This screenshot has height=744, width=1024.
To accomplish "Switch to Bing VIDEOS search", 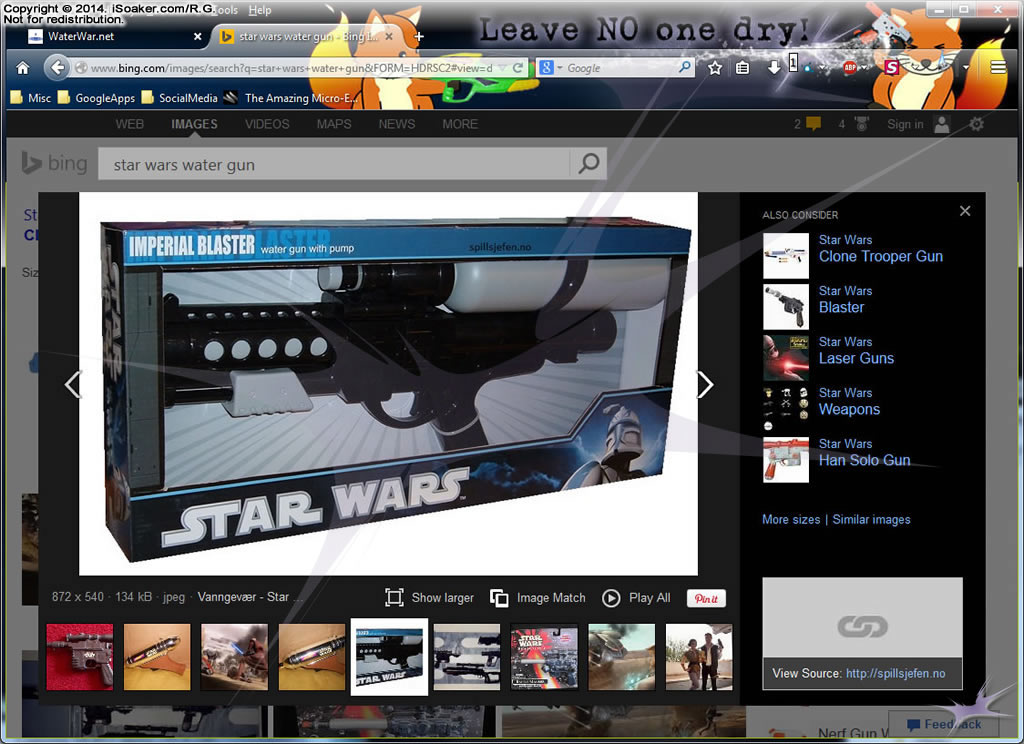I will (267, 124).
